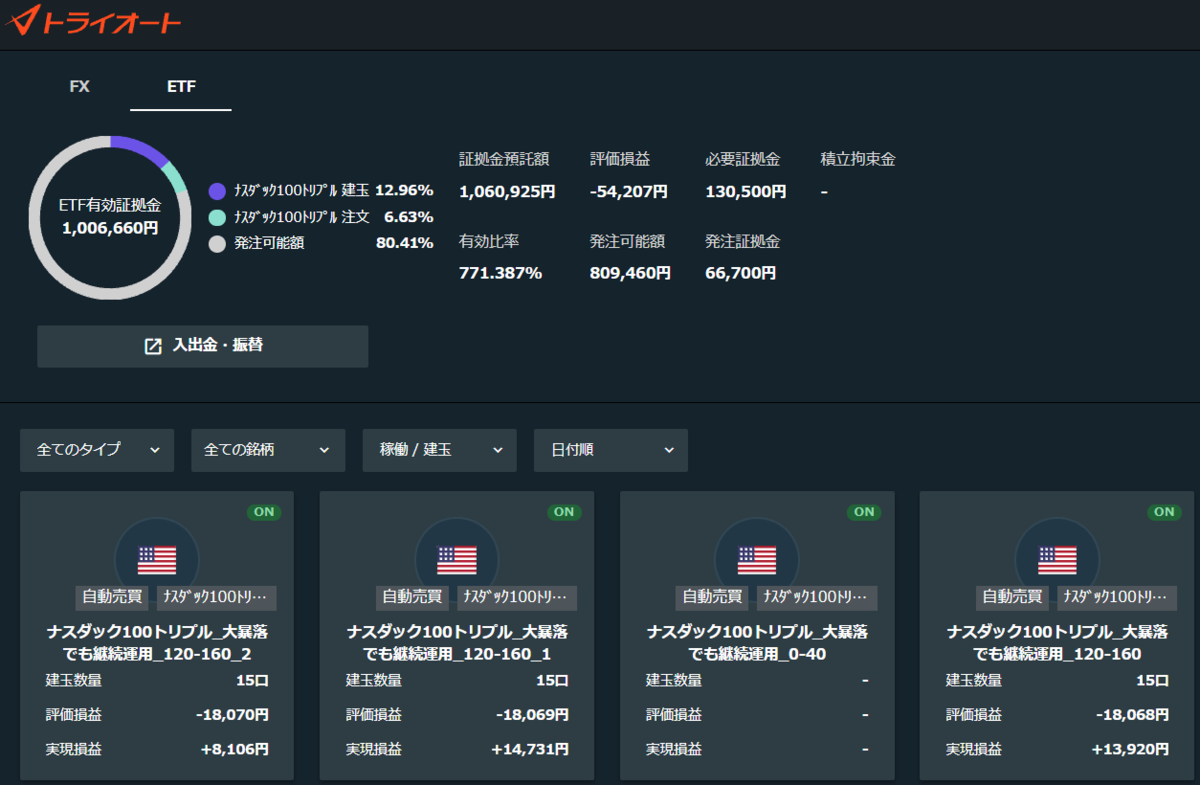Viewport: 1200px width, 785px height.
Task: Open ナスダック100トリプル_大暴落でも継続運用_120-160_2 title
Action: coord(157,643)
